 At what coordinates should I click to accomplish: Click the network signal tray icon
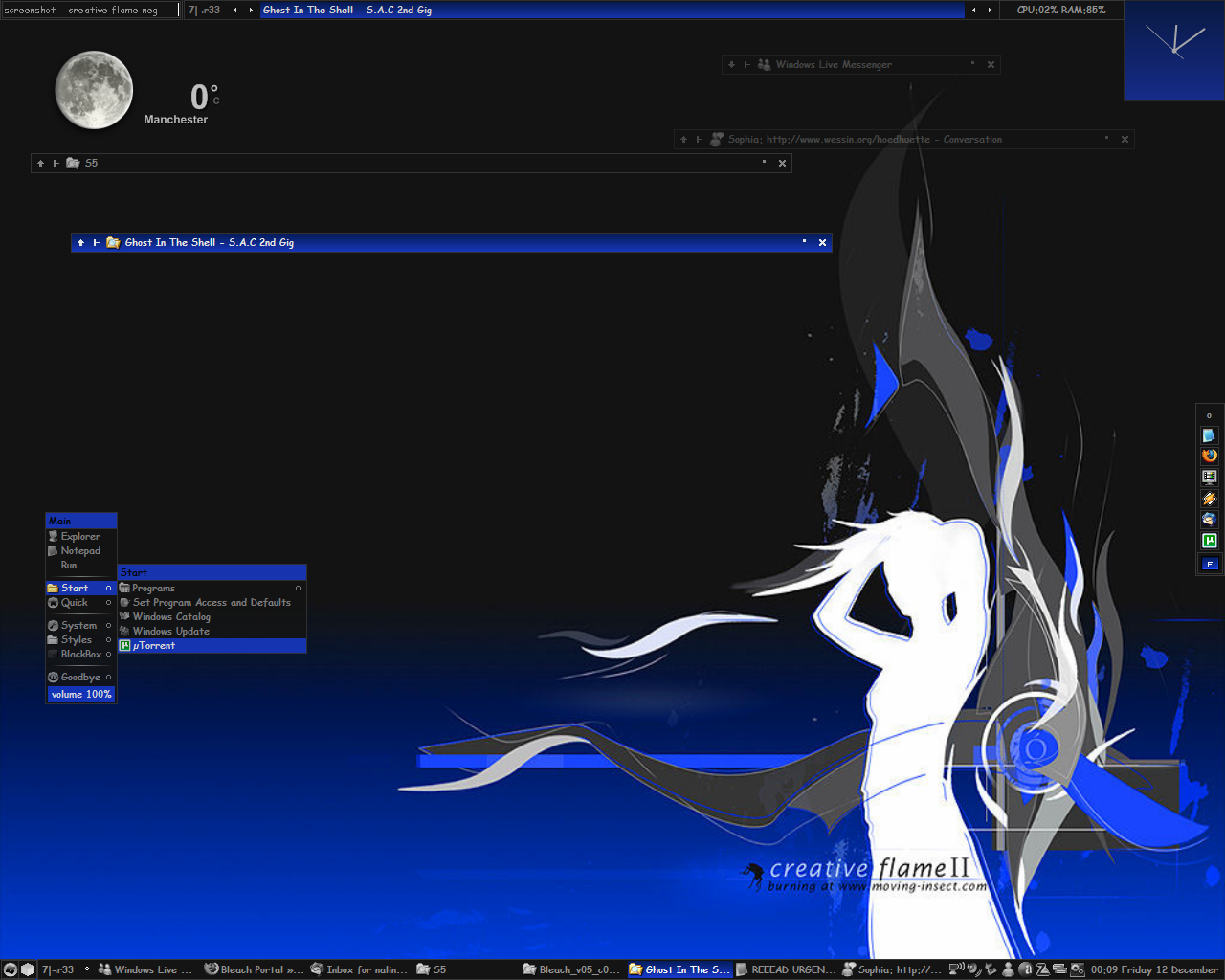(956, 969)
